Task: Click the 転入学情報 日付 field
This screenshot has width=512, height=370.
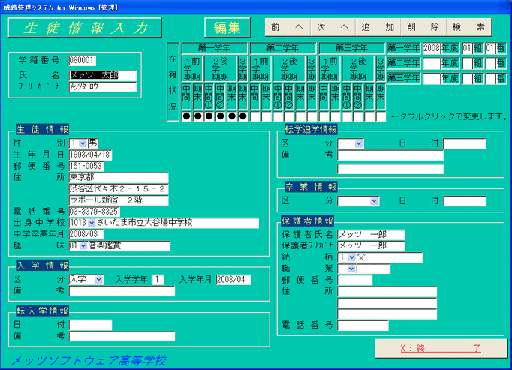Action: 91,325
